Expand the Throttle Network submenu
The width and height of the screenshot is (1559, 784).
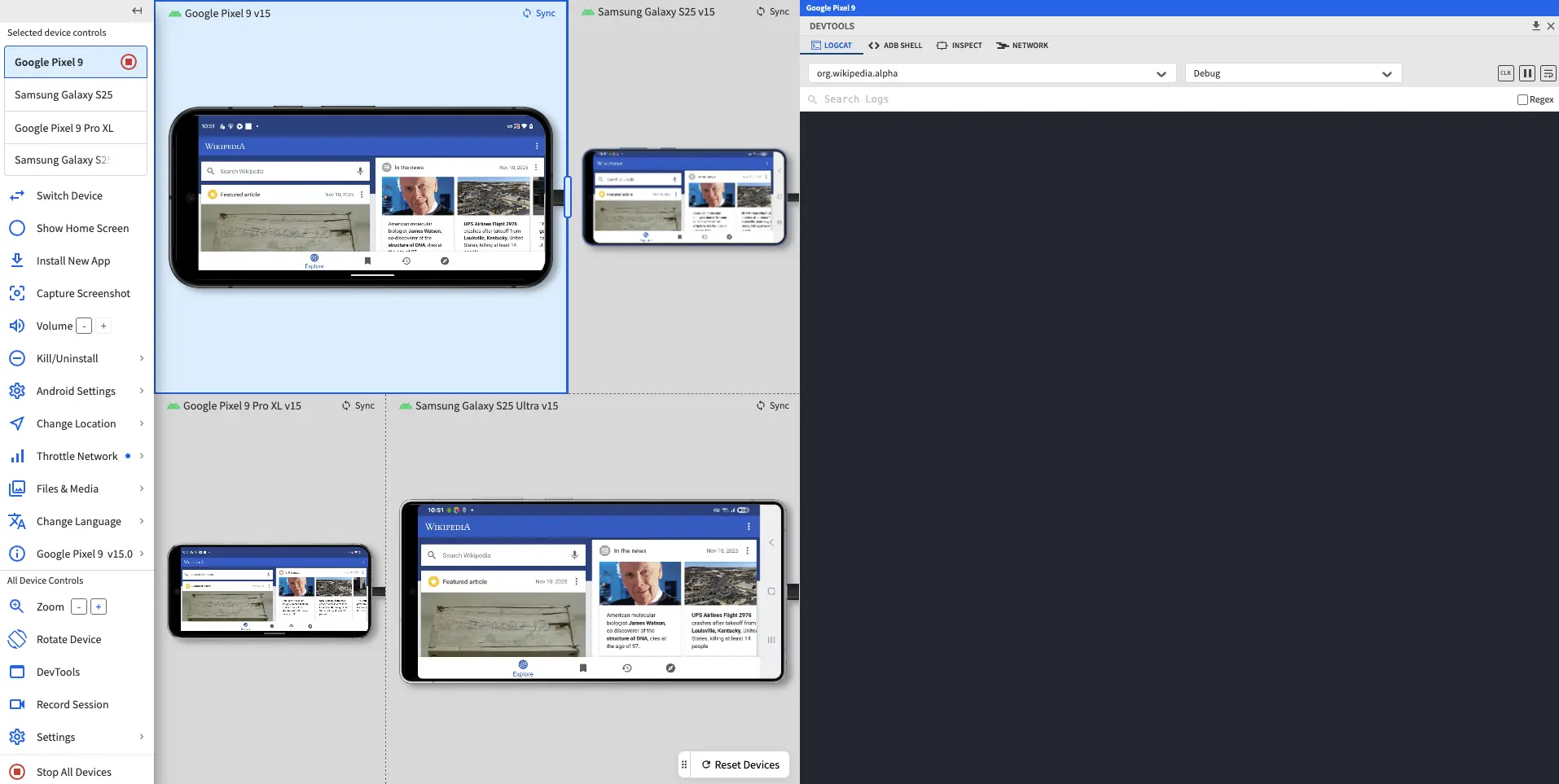142,456
